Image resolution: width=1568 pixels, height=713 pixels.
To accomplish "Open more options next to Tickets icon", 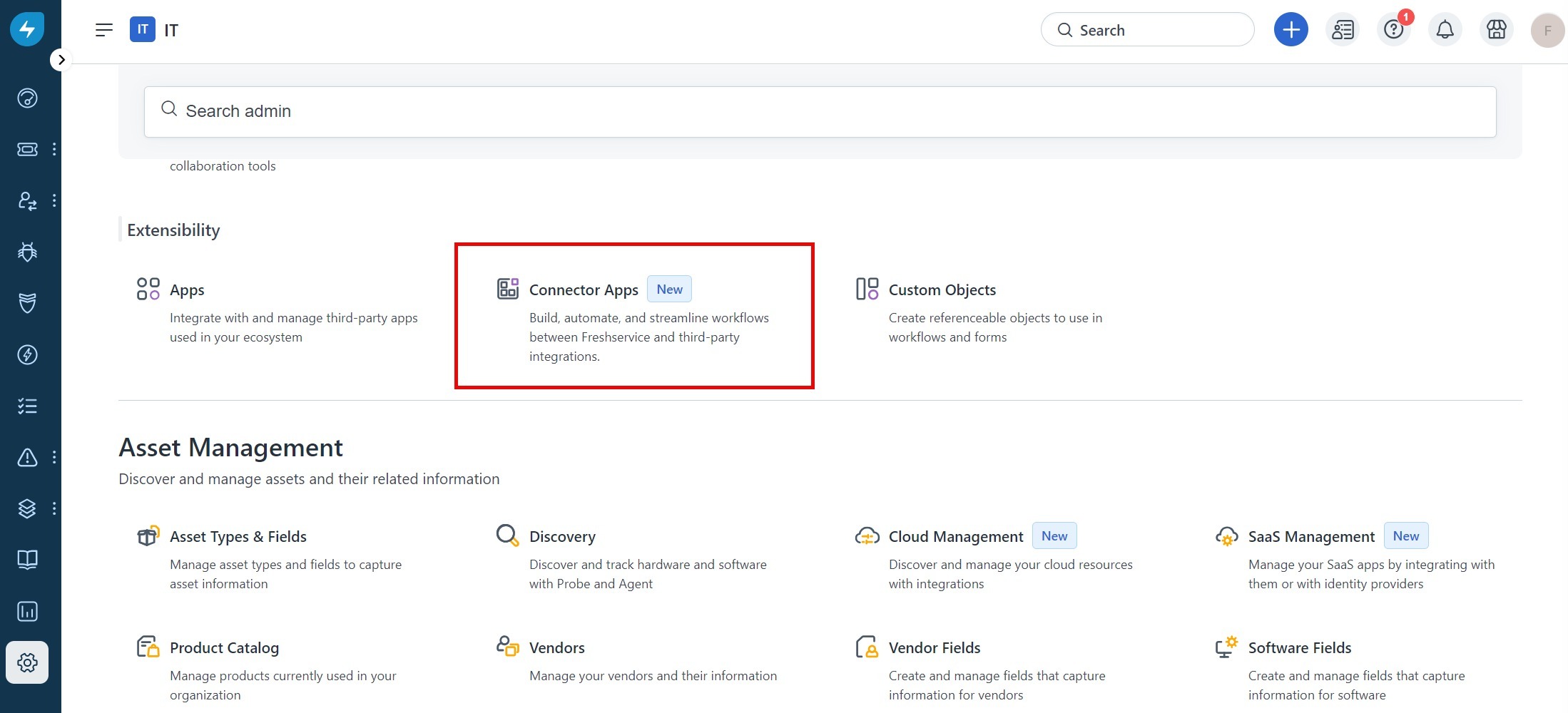I will tap(54, 149).
